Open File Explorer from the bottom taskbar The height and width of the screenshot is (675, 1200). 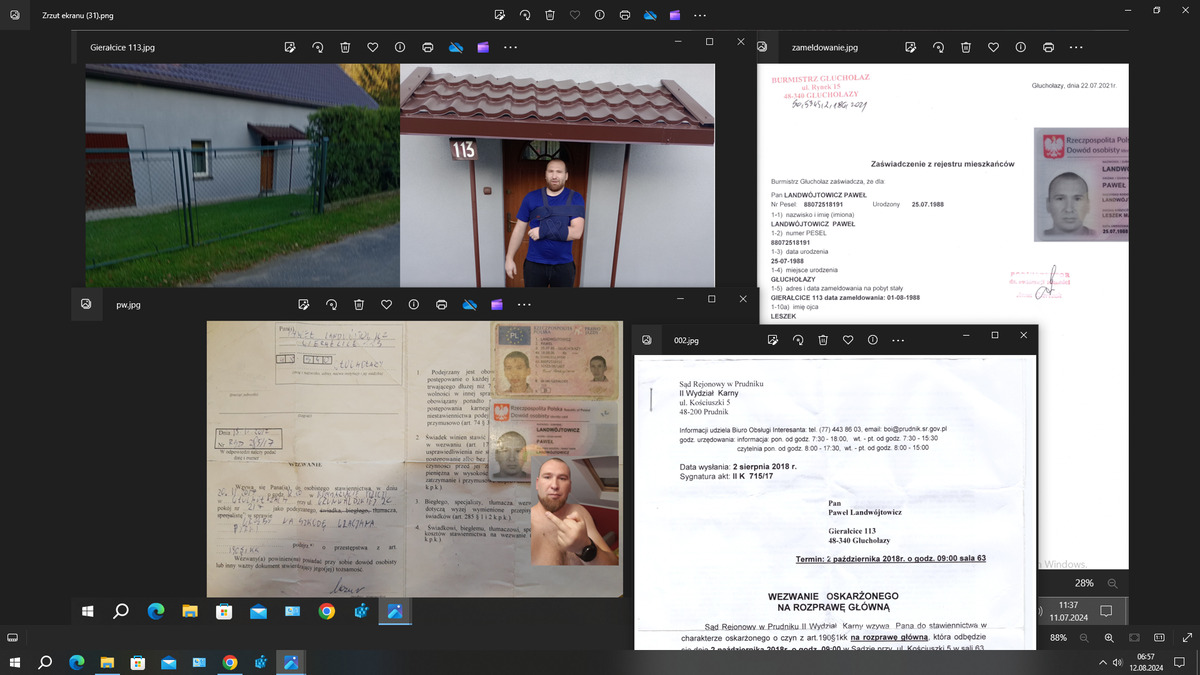click(x=107, y=662)
